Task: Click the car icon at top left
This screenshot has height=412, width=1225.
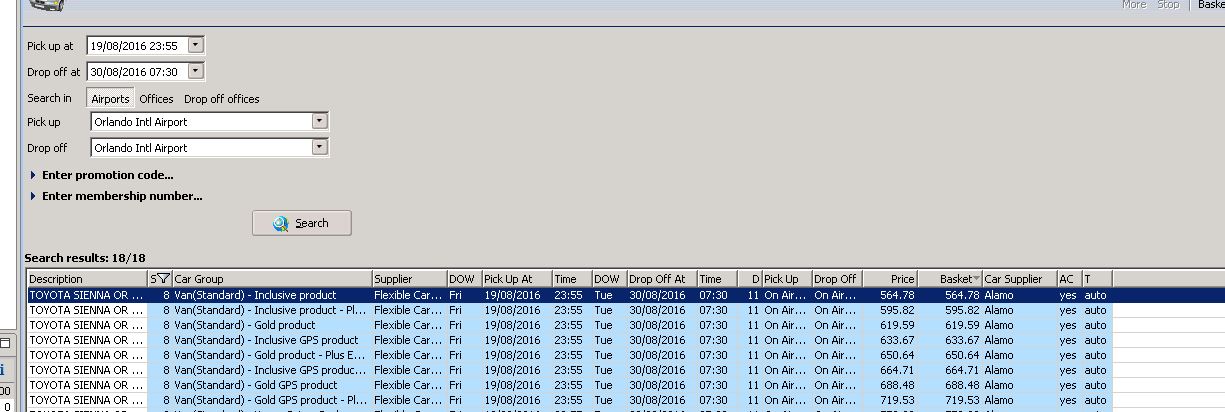Action: [x=46, y=5]
